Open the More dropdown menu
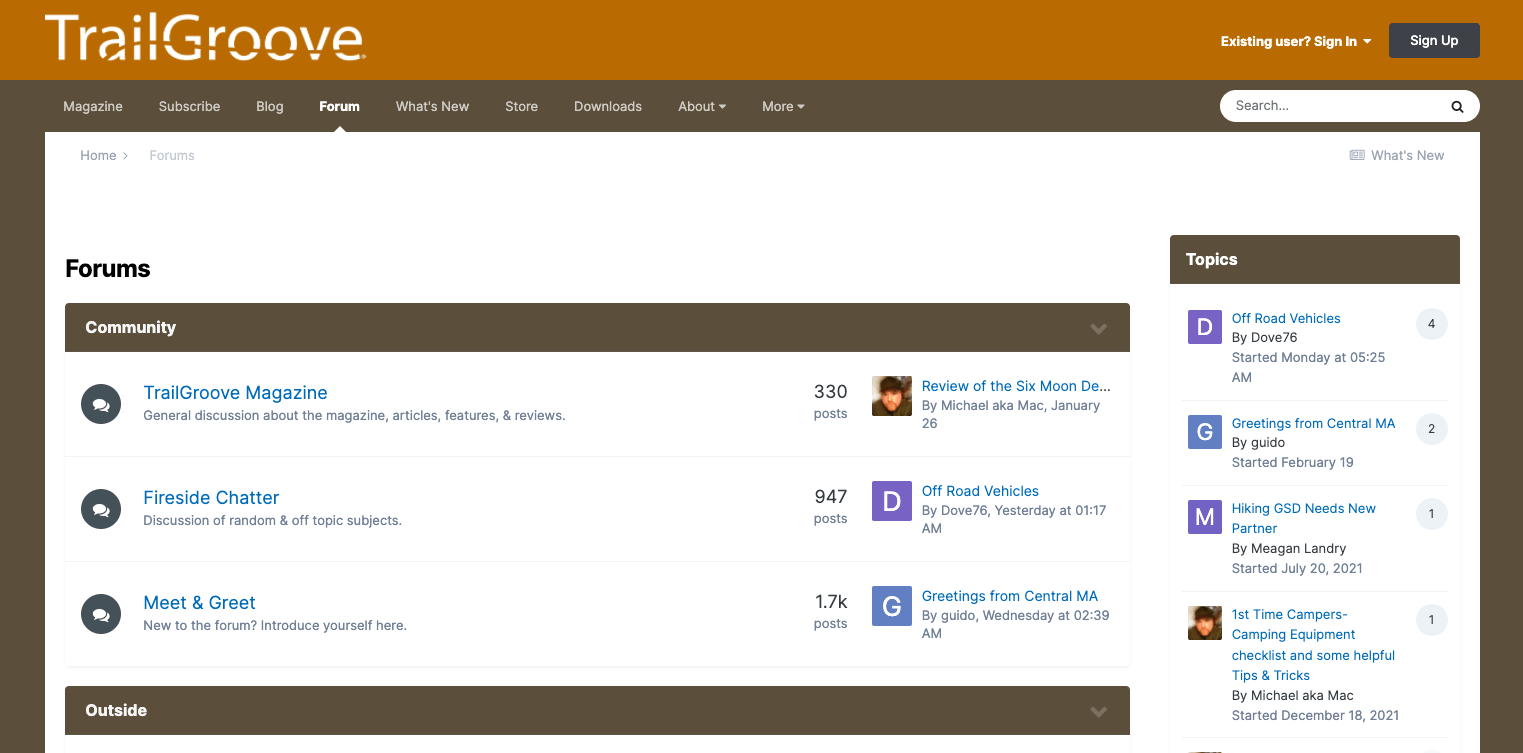This screenshot has height=753, width=1523. 783,106
